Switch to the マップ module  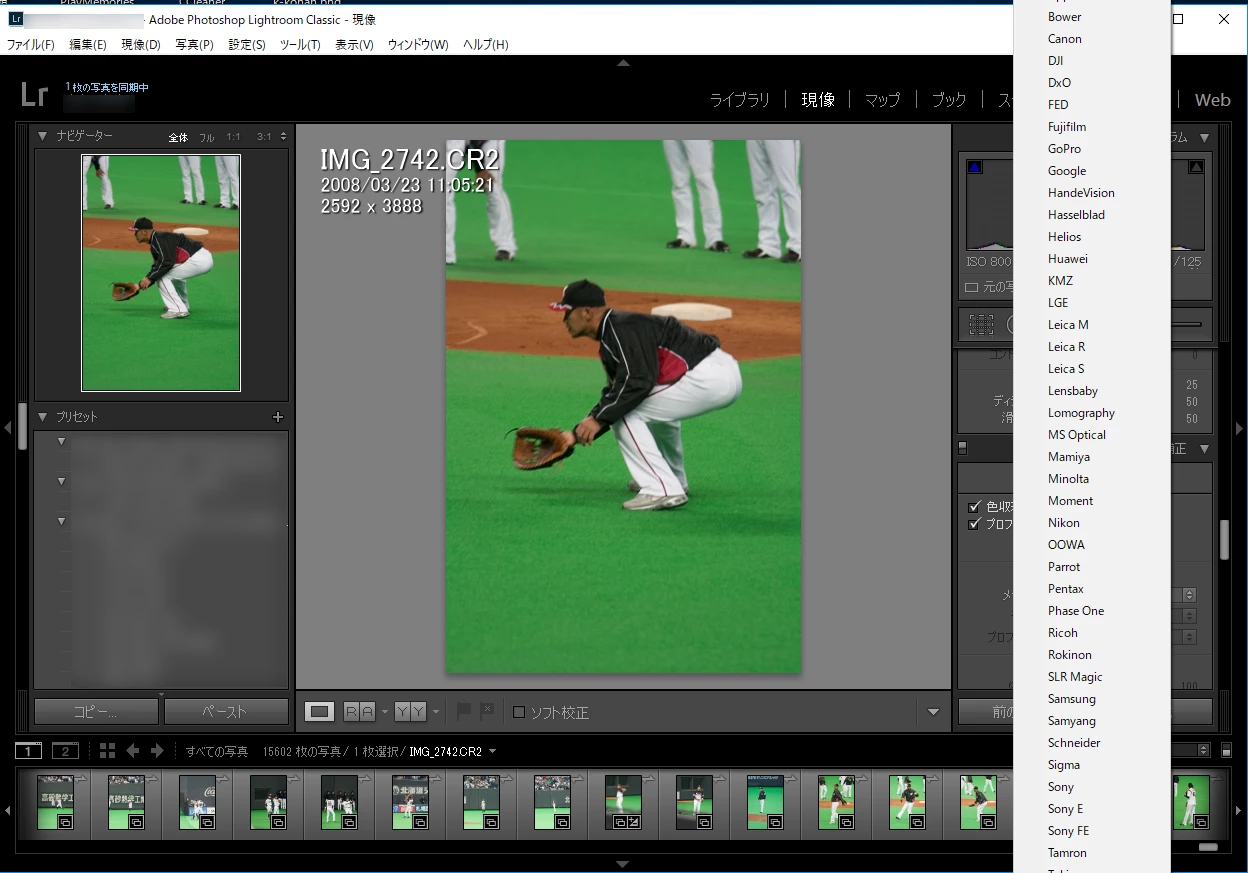point(882,100)
